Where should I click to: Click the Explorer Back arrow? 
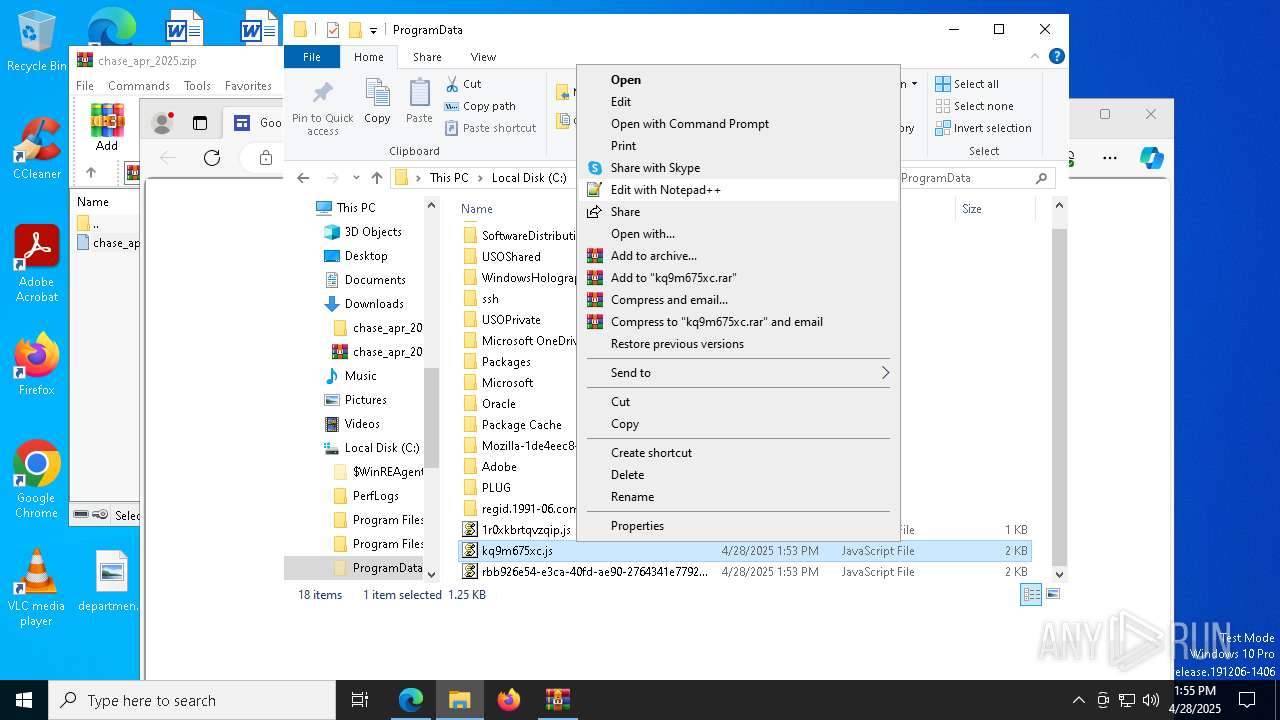tap(303, 178)
